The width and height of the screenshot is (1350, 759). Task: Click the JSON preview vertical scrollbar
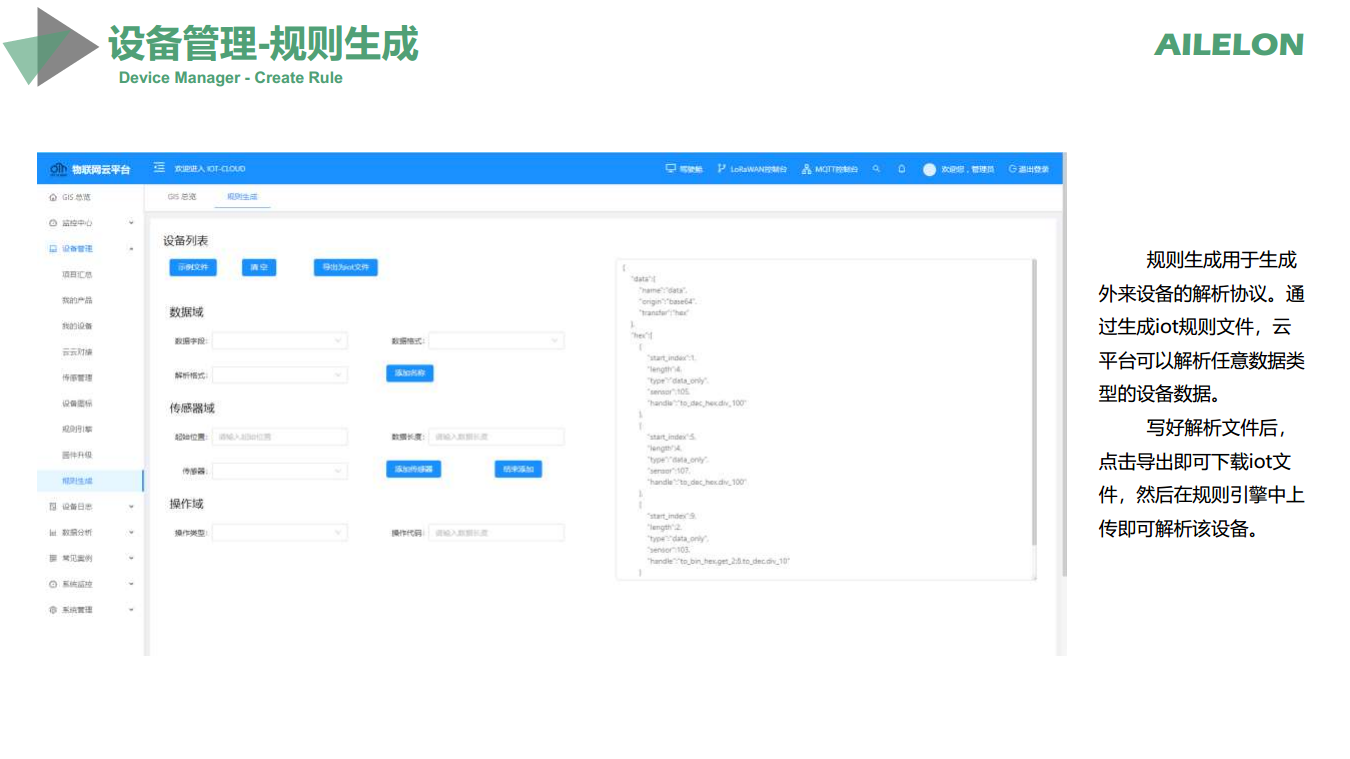pos(1034,402)
